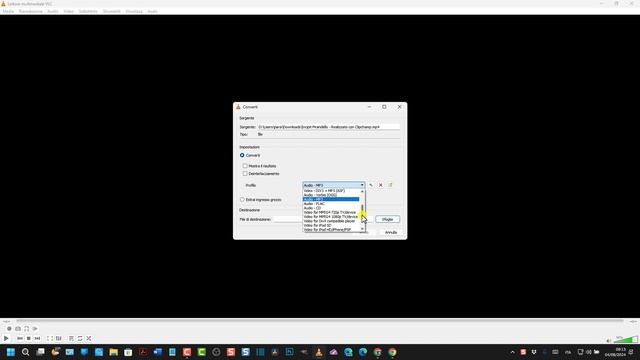Select the Converti radio button
The height and width of the screenshot is (360, 640).
point(242,156)
